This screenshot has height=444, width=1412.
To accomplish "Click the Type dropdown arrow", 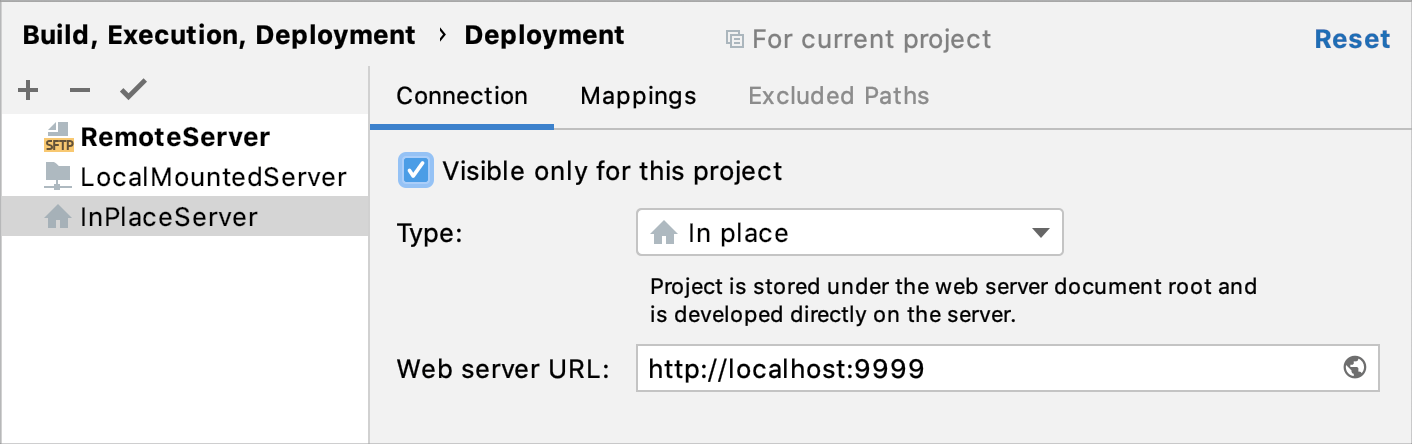I will [1040, 233].
